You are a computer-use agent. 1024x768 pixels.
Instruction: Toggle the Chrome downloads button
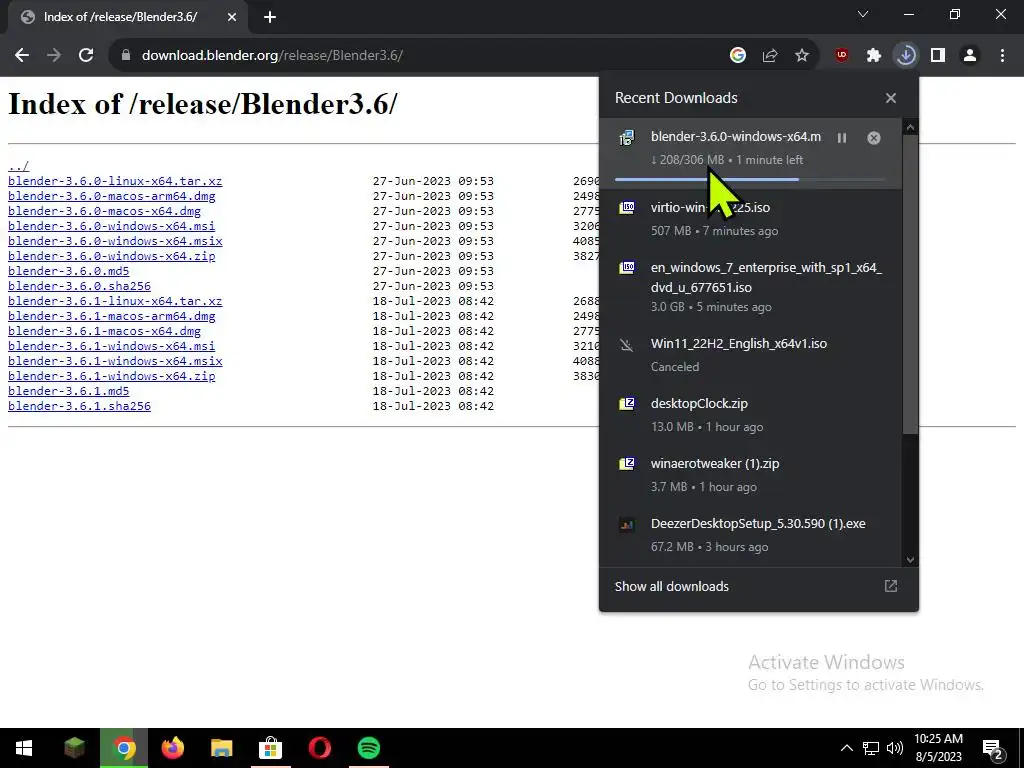tap(906, 56)
